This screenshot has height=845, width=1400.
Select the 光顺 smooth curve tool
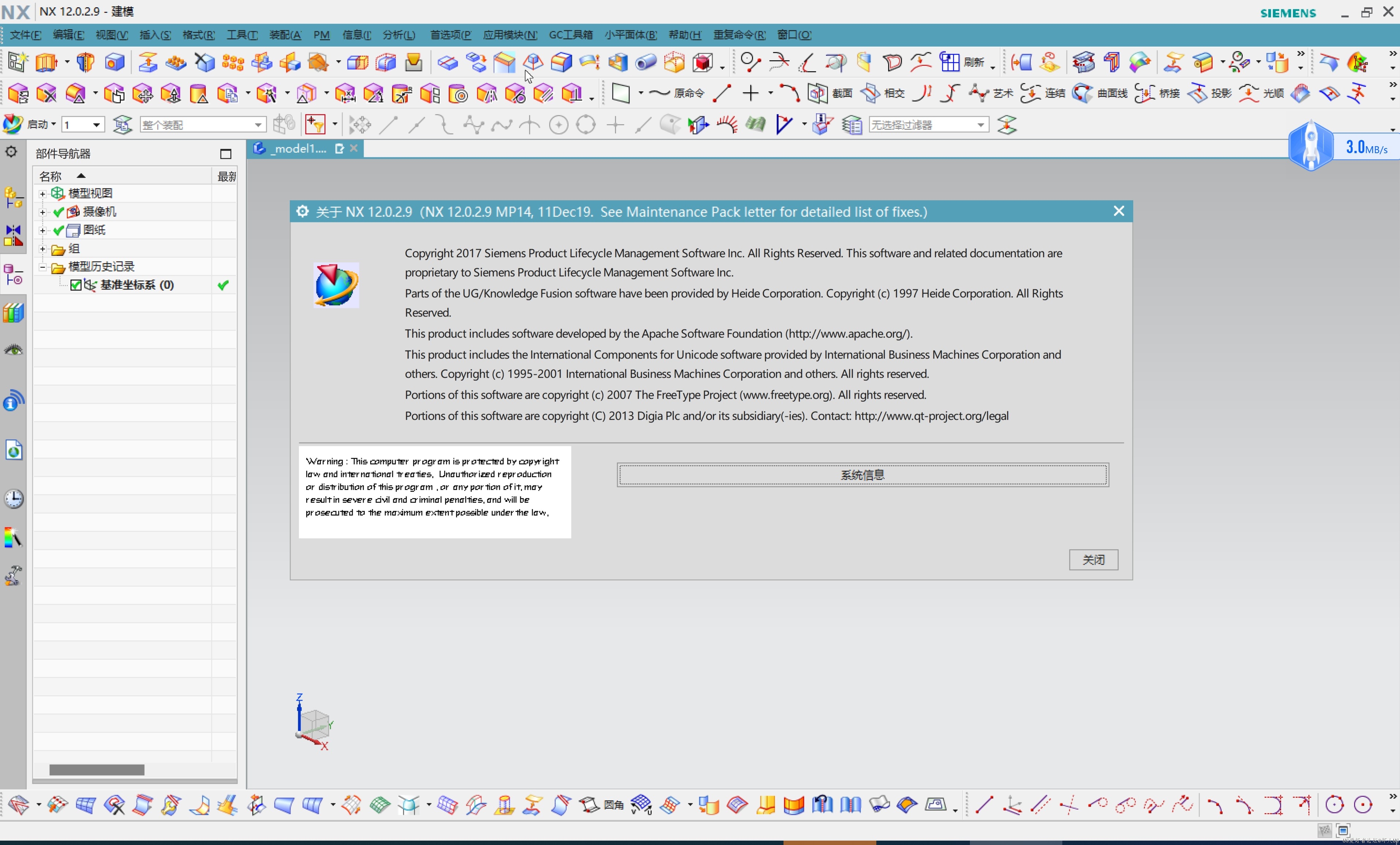pos(1261,93)
